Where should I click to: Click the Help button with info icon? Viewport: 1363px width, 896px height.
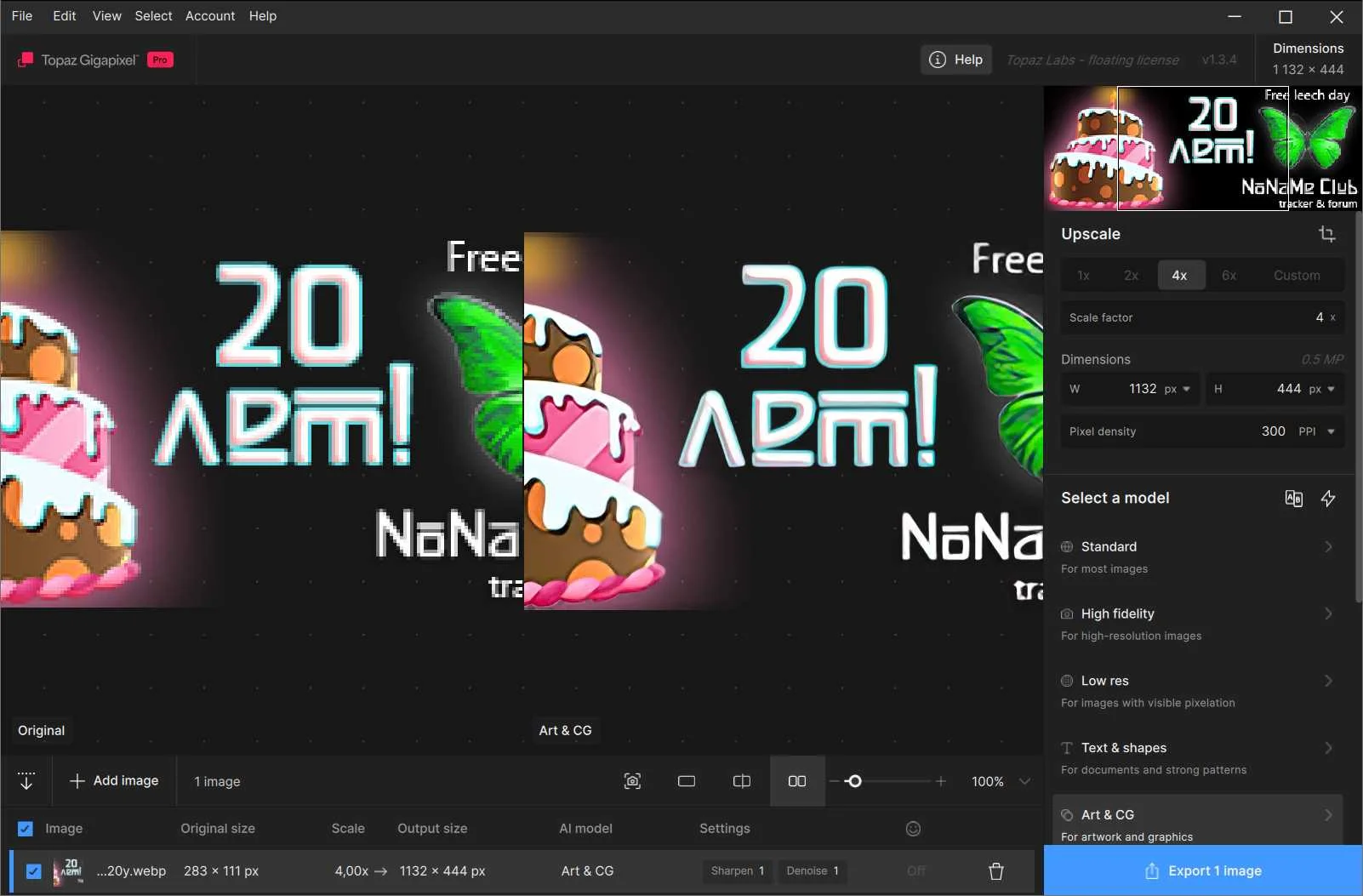click(x=956, y=60)
